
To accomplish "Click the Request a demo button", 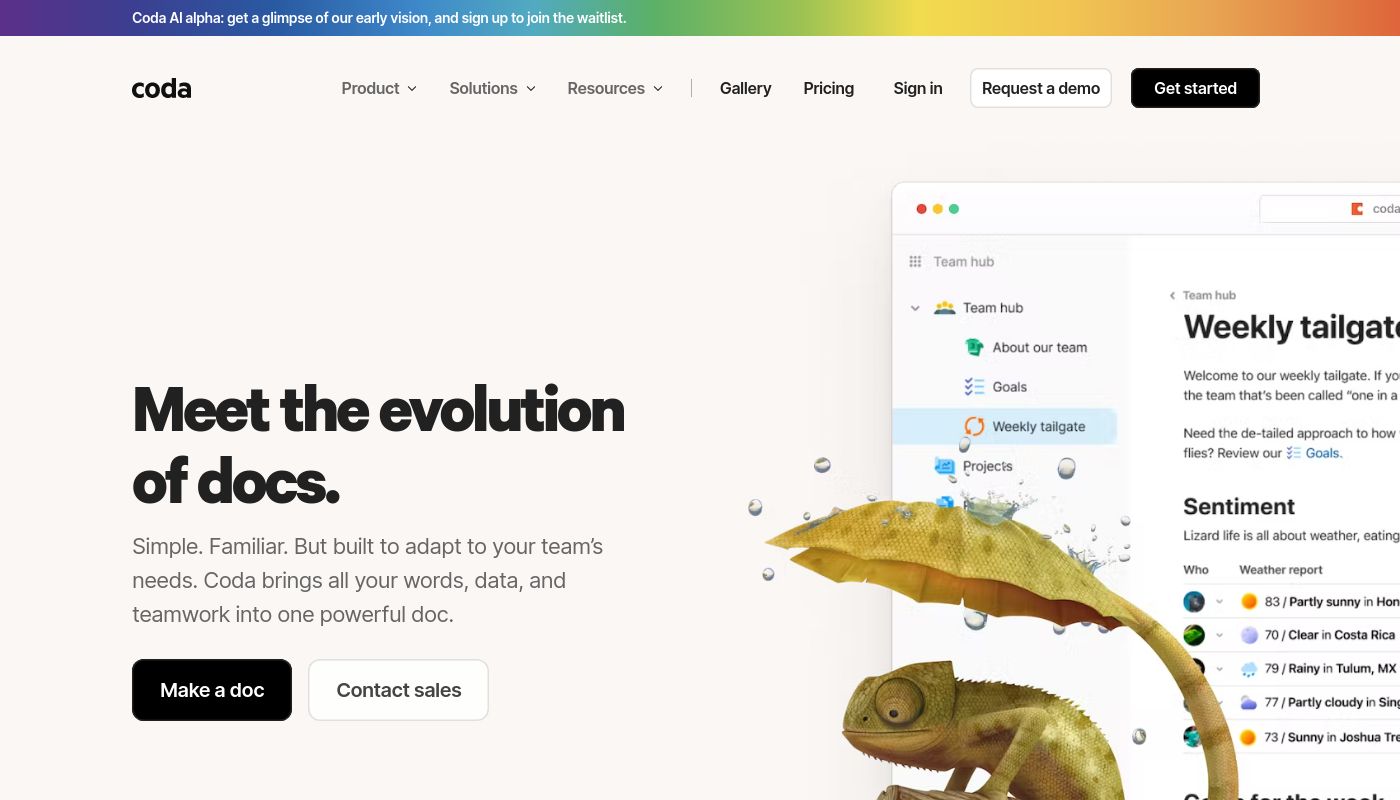I will 1040,88.
